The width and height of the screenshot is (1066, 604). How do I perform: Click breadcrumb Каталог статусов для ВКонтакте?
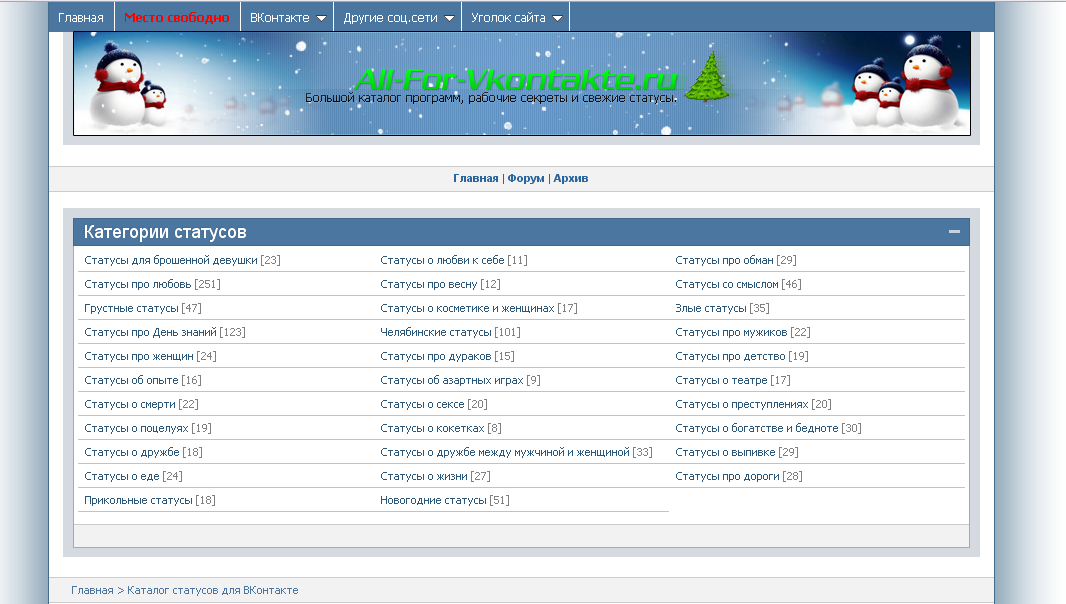[x=213, y=590]
